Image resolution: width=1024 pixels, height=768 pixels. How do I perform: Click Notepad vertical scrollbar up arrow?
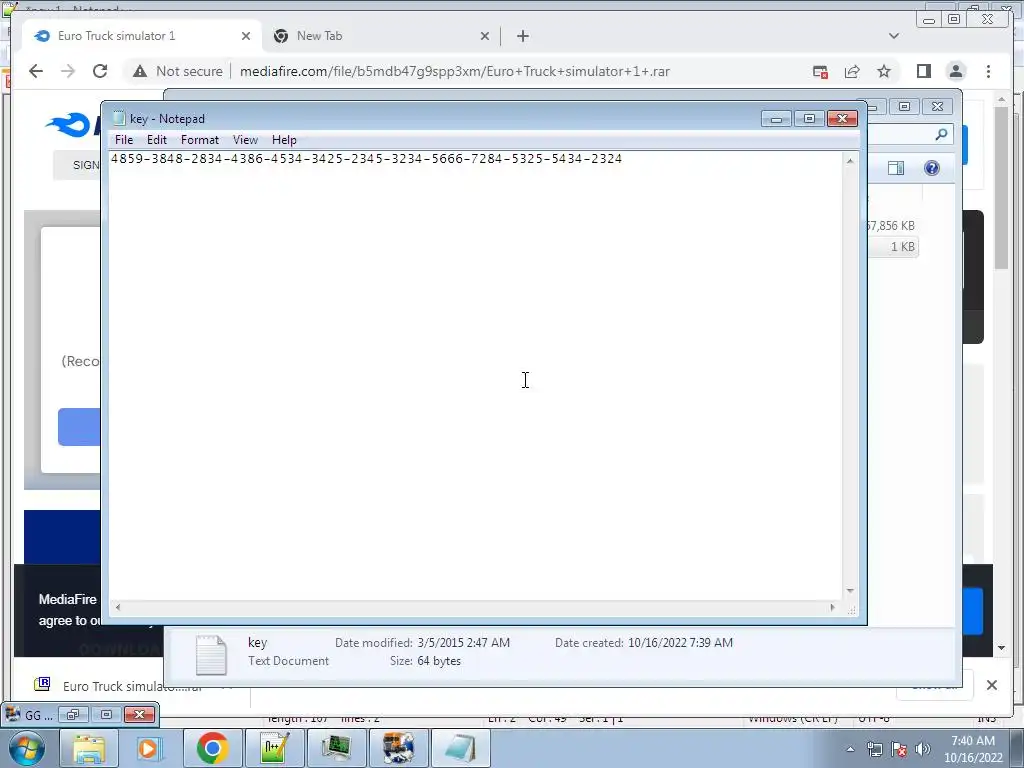[x=850, y=161]
